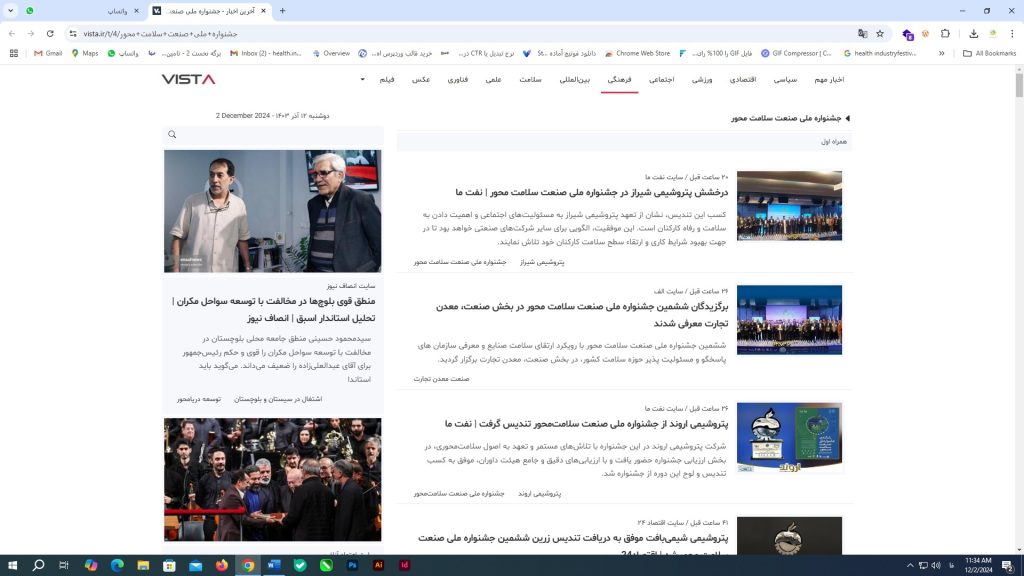Reload the page with the refresh icon
This screenshot has height=576, width=1024.
[x=50, y=33]
